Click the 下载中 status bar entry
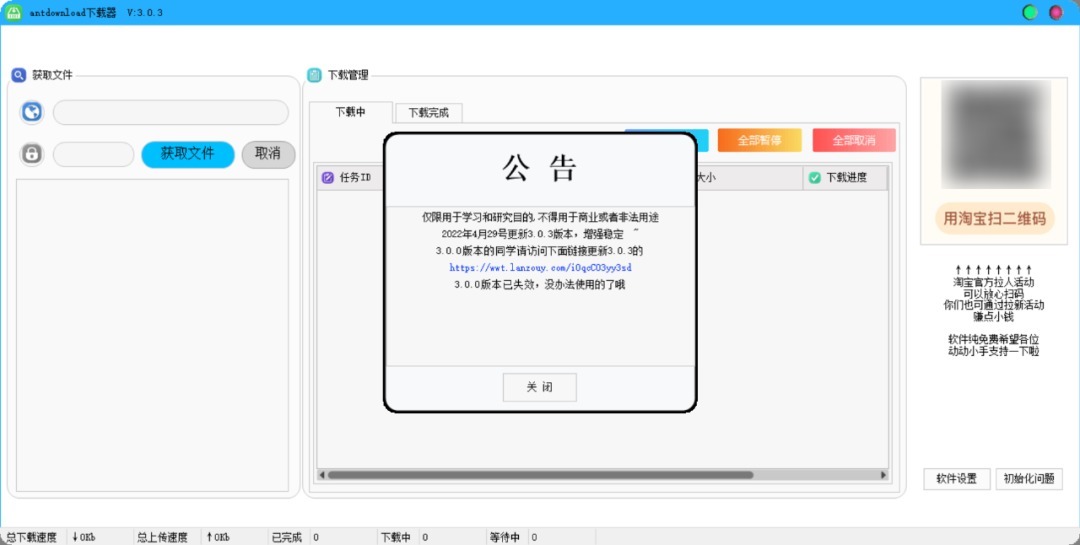The height and width of the screenshot is (545, 1080). (x=396, y=537)
